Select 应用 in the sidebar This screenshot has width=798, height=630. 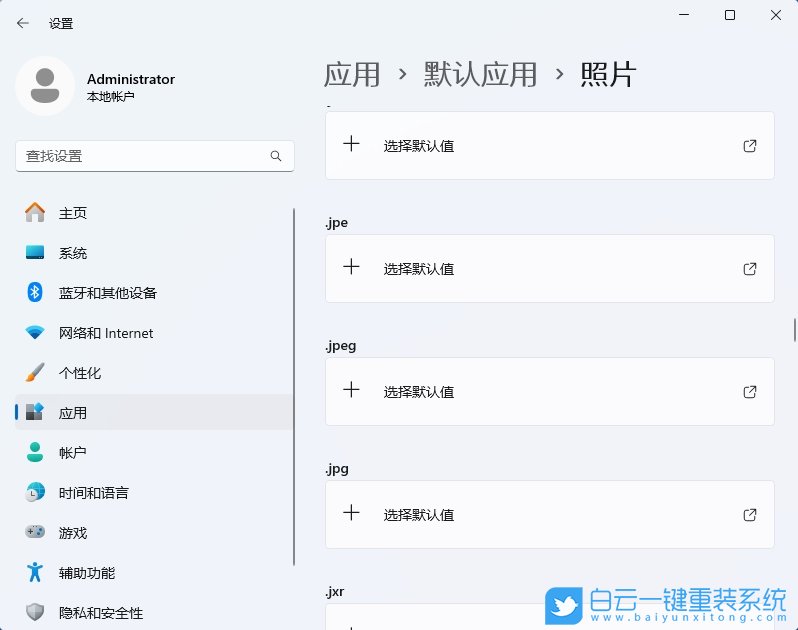154,413
